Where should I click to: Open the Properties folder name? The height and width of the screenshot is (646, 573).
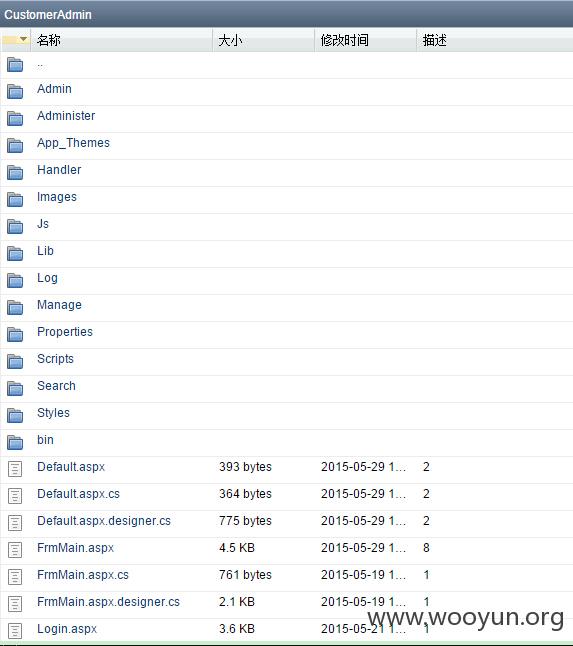[x=65, y=332]
